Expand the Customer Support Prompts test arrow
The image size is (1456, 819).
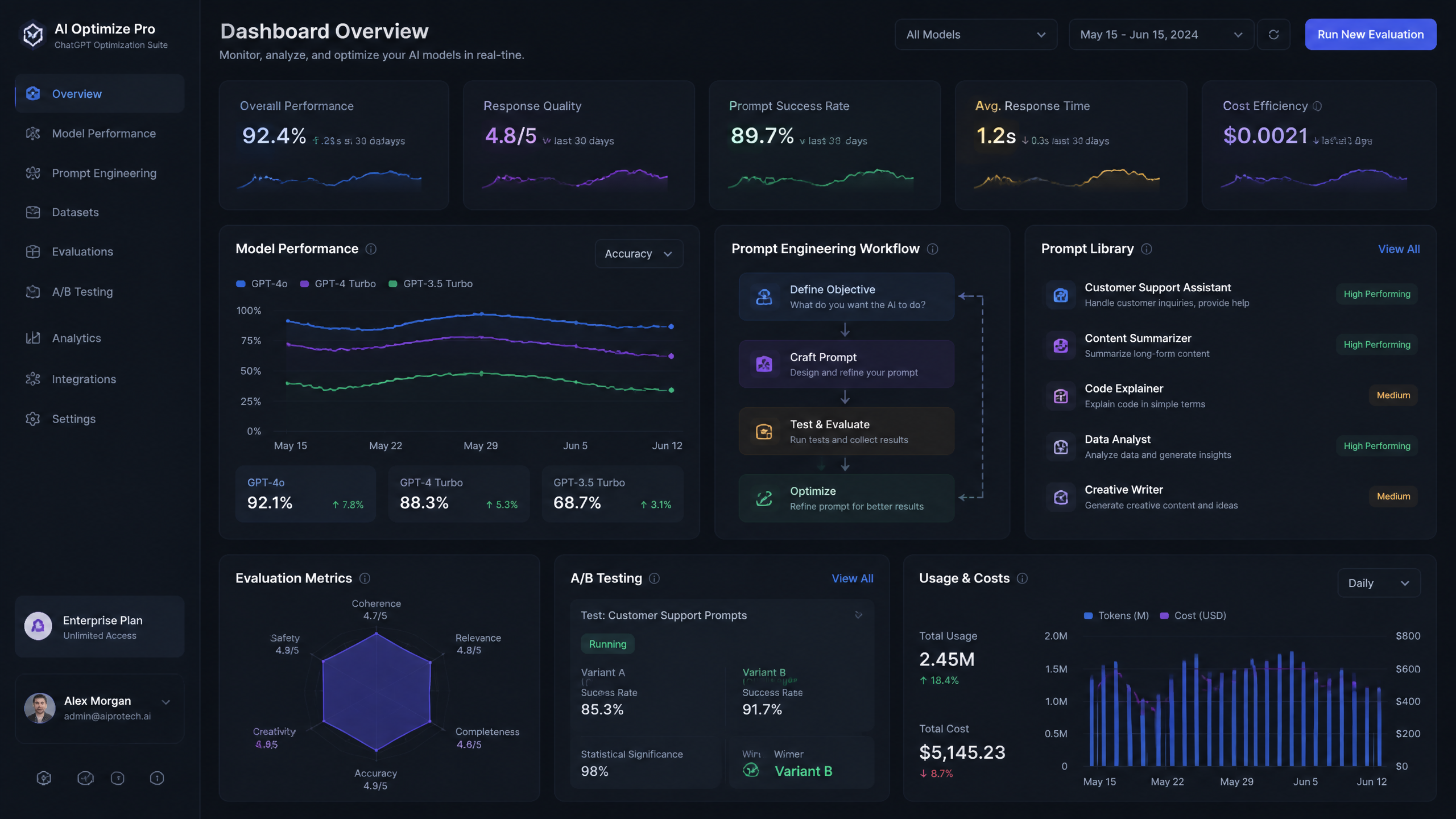(x=858, y=615)
